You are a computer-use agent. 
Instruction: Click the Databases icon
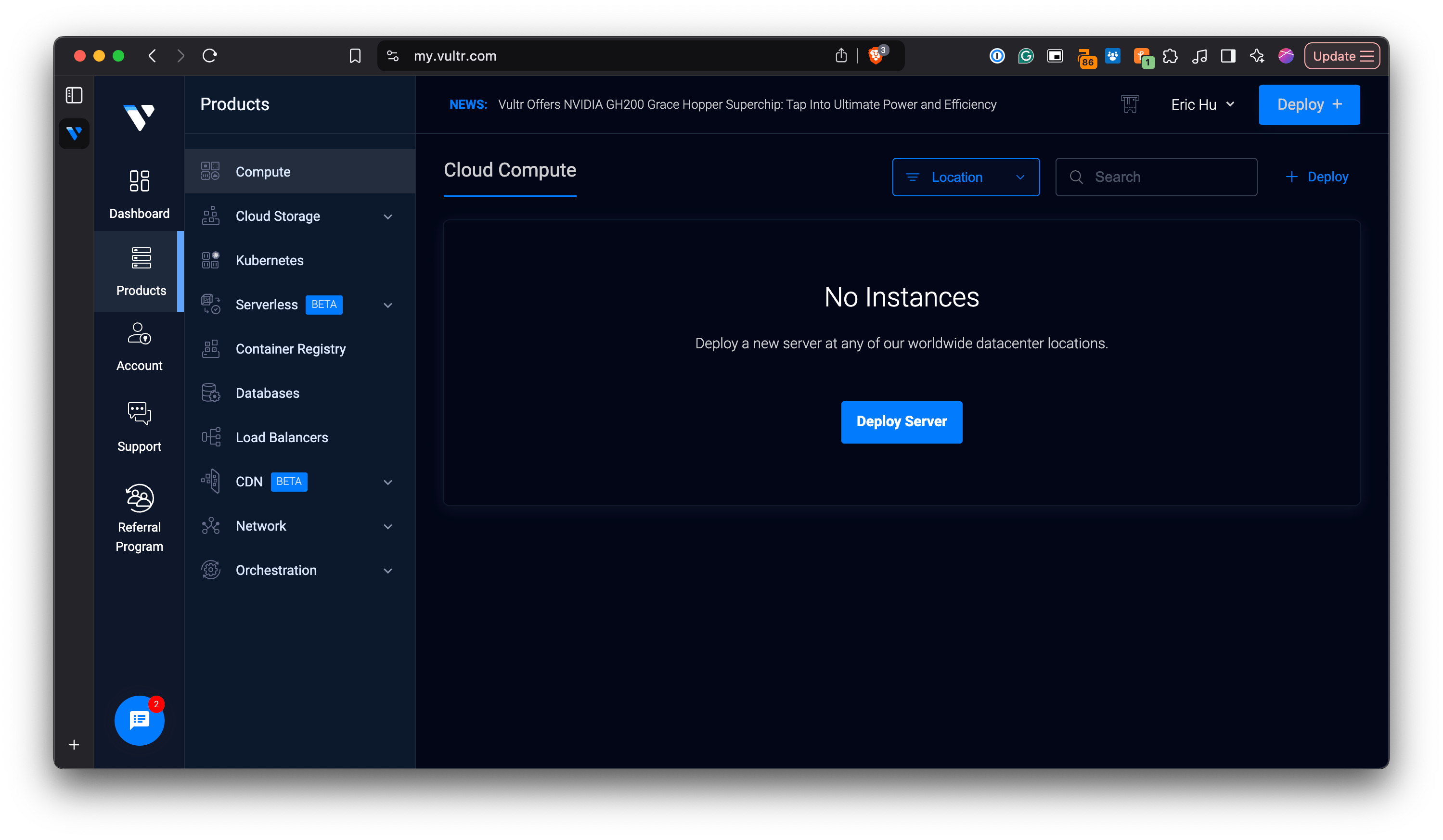(210, 393)
